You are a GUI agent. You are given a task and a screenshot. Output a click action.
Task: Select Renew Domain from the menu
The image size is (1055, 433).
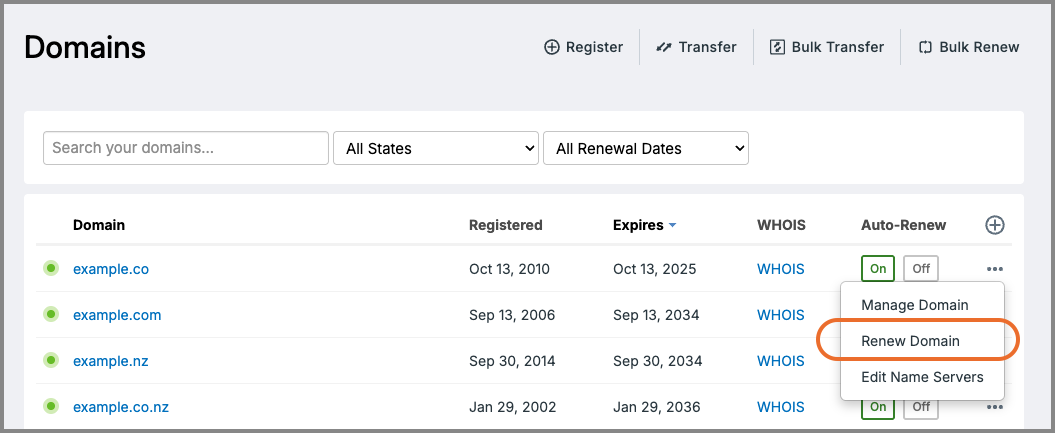point(910,341)
